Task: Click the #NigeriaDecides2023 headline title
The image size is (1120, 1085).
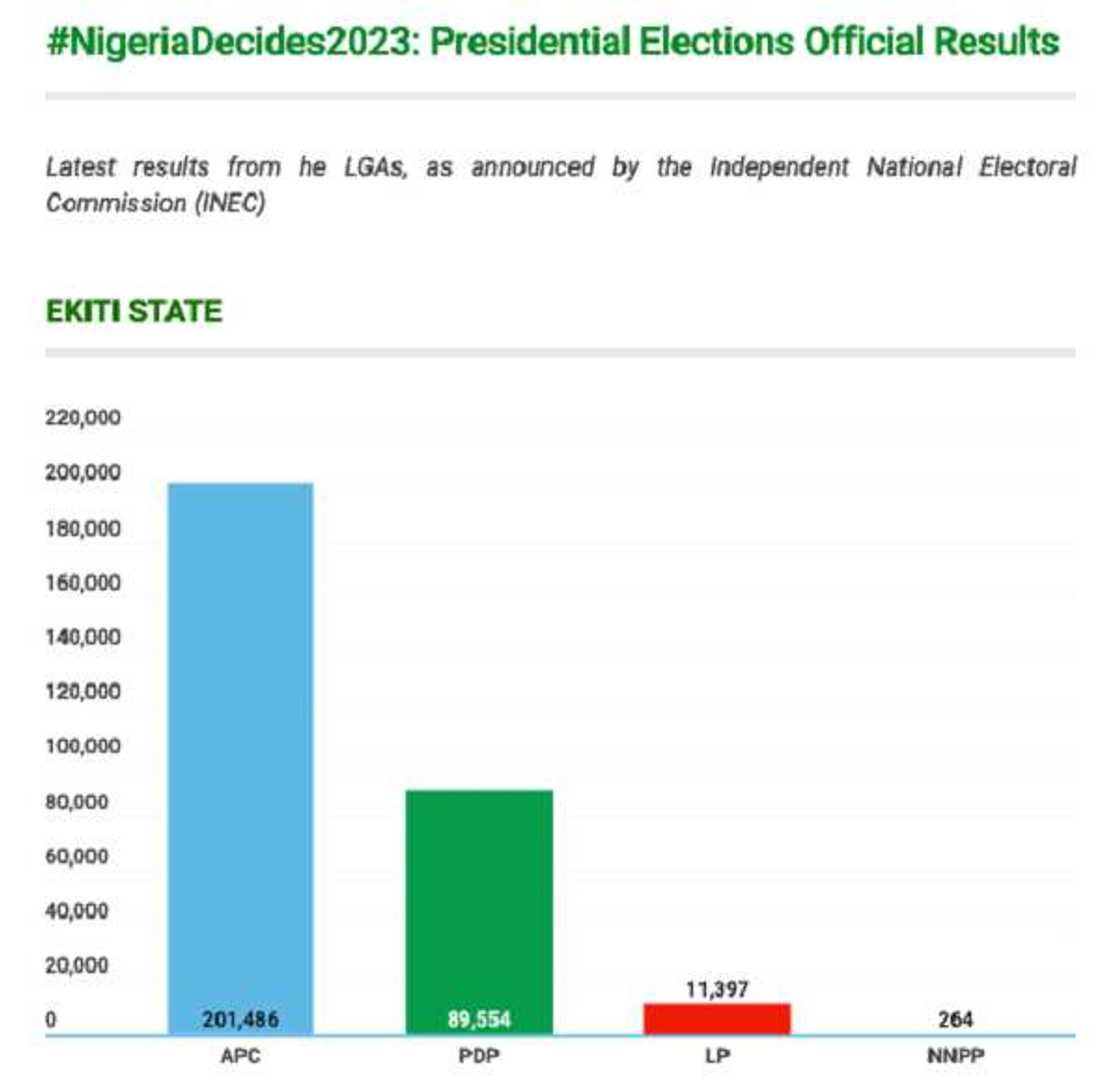Action: (x=552, y=43)
